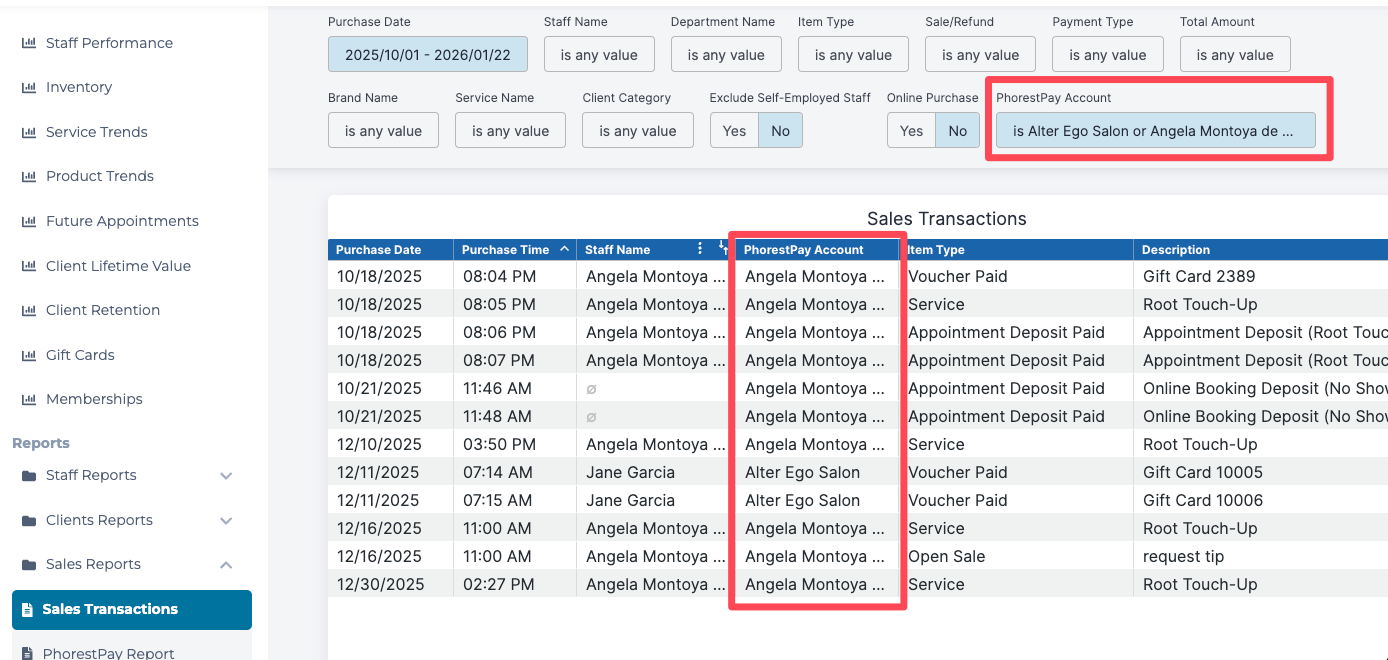1388x660 pixels.
Task: Click the chart icon beside Gift Cards
Action: pos(29,355)
